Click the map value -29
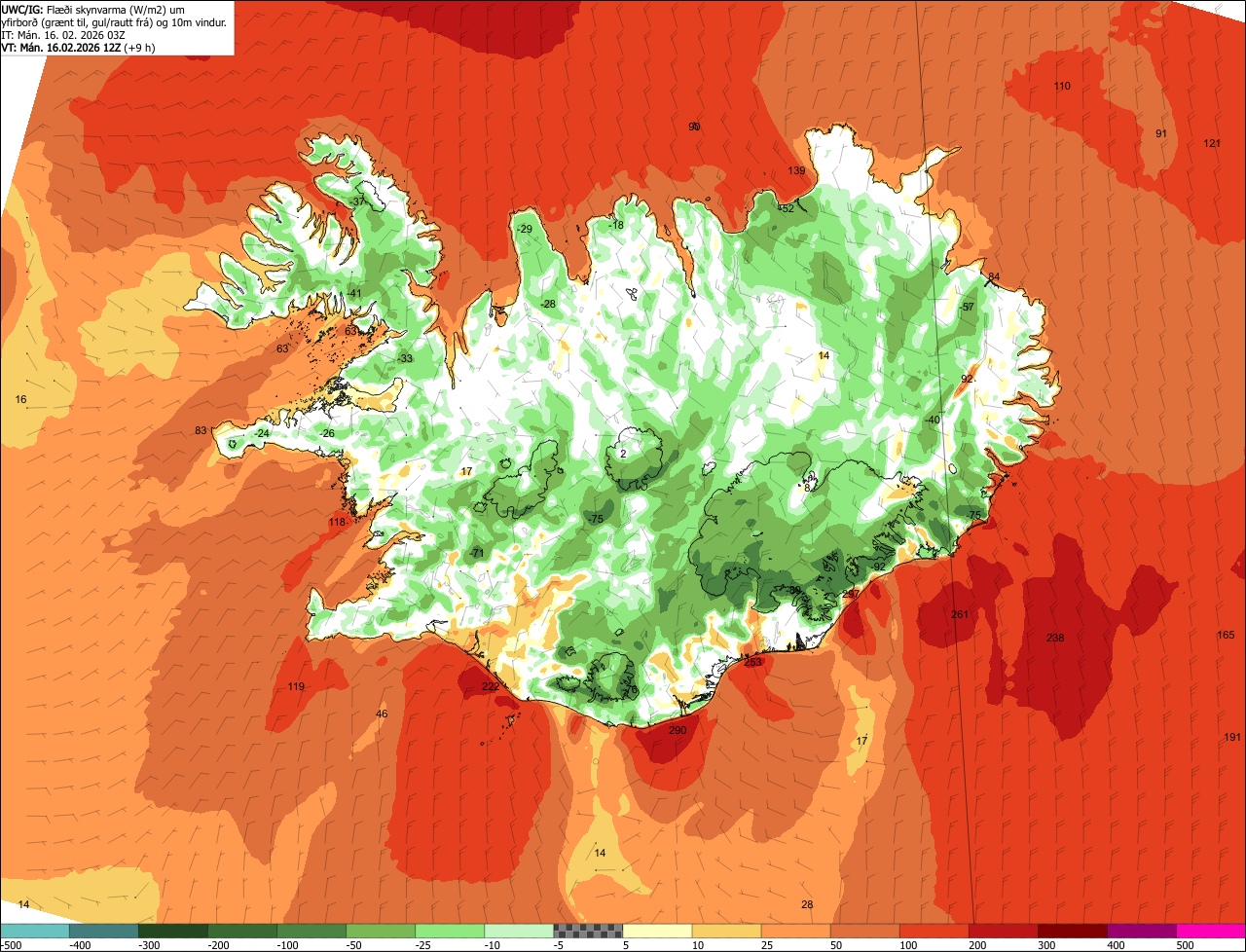Viewport: 1246px width, 952px height. point(524,229)
